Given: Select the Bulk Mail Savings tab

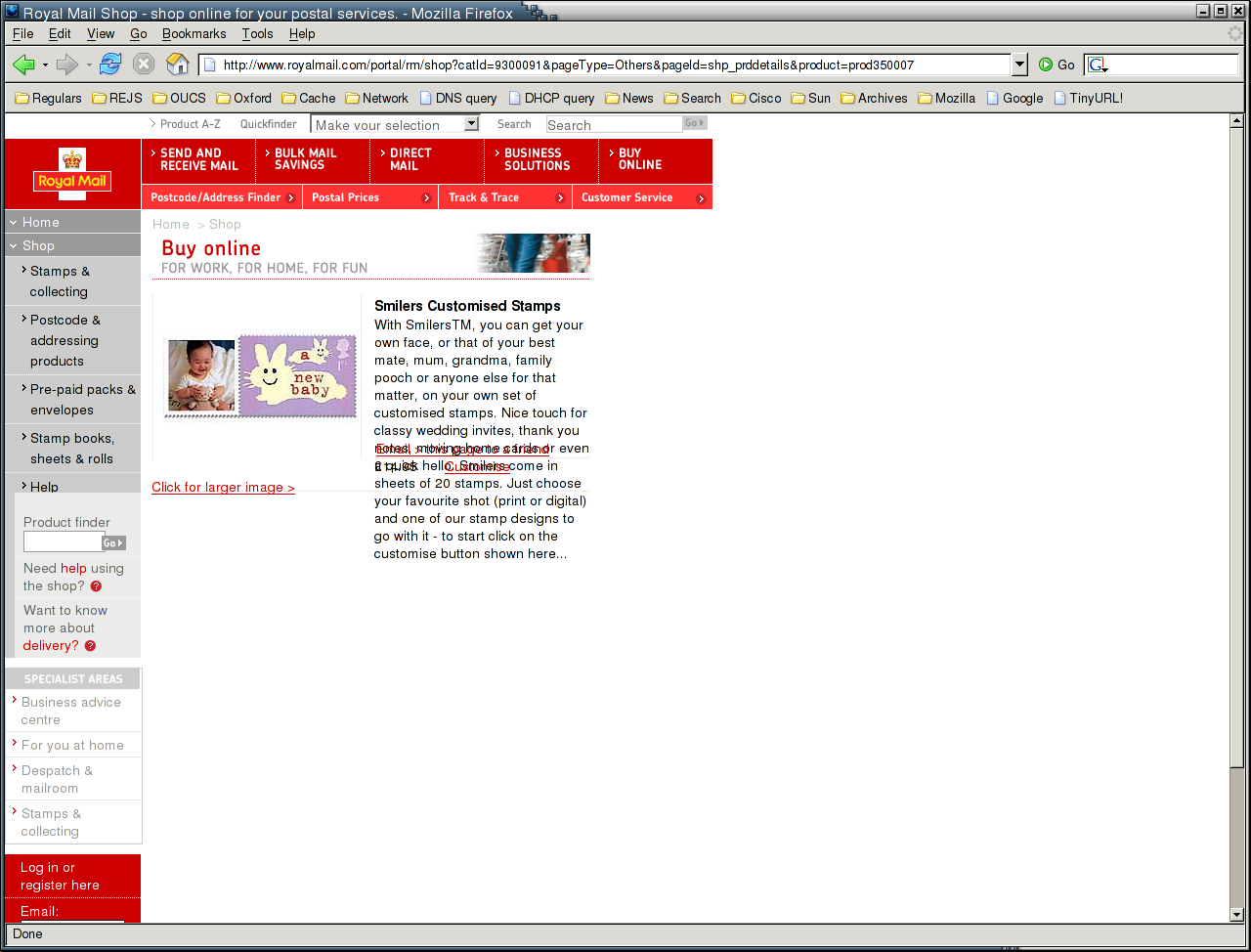Looking at the screenshot, I should 313,160.
